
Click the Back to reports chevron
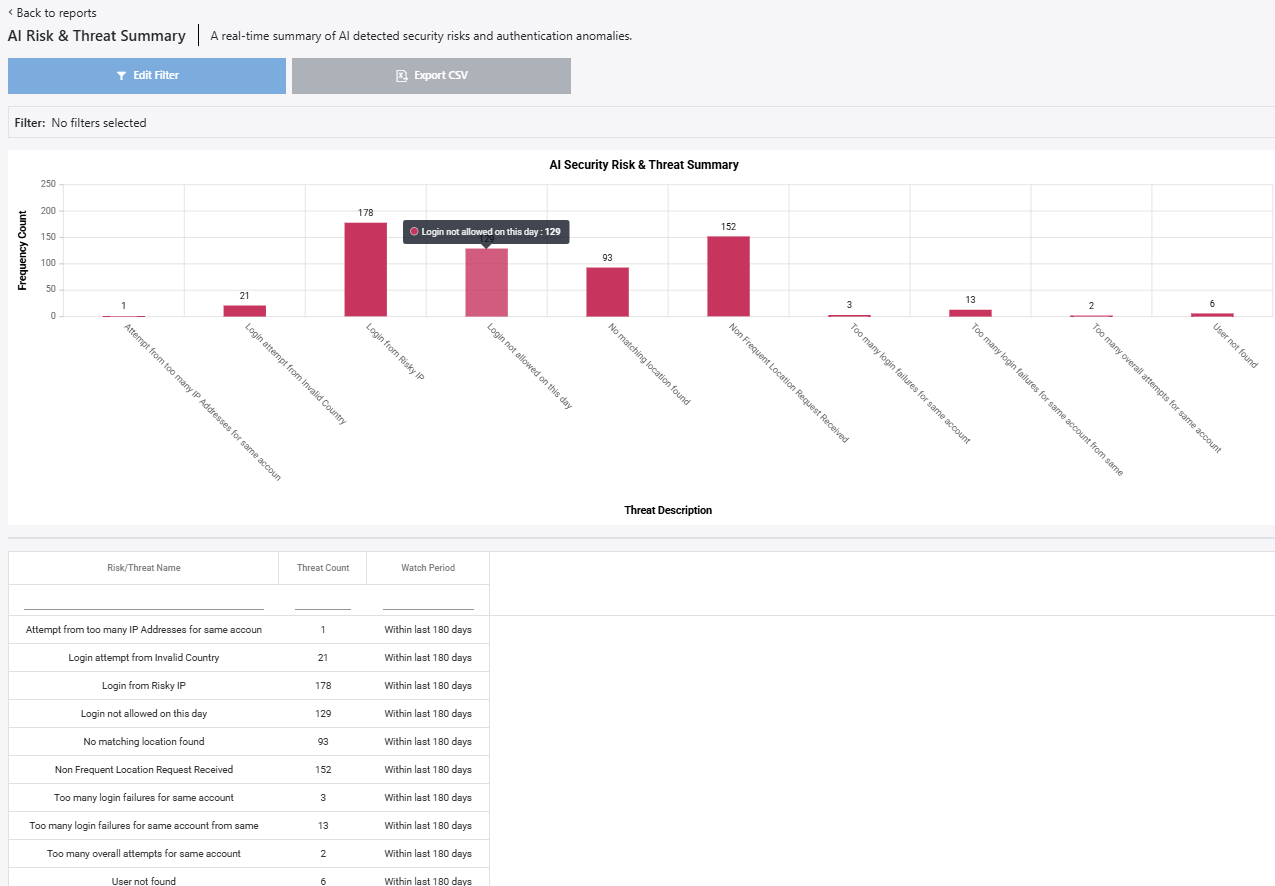click(10, 13)
